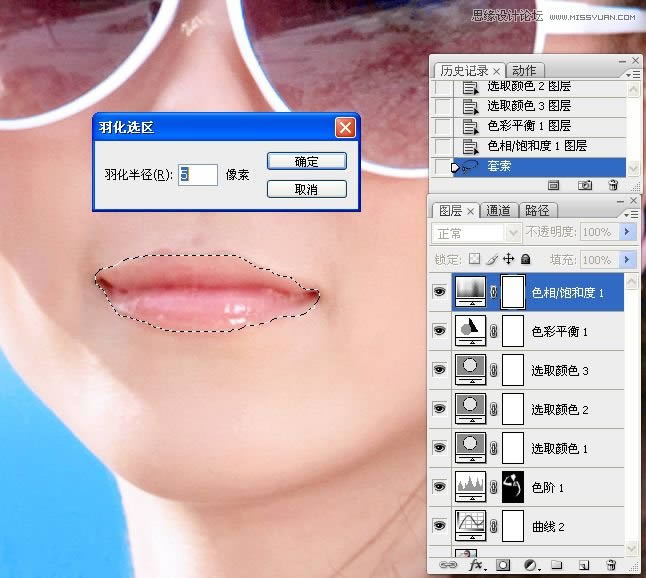Toggle lock position move icon
The height and width of the screenshot is (578, 646).
[x=509, y=259]
